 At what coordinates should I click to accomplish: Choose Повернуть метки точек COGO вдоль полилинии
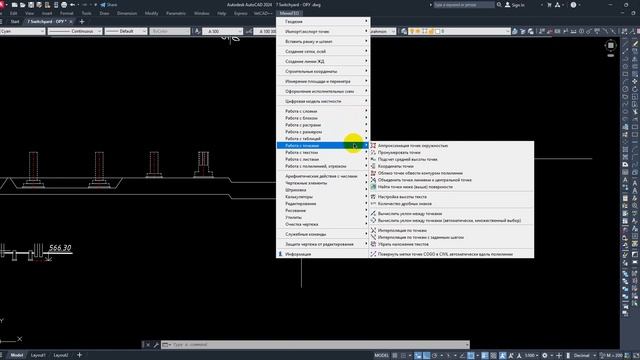pyautogui.click(x=451, y=254)
